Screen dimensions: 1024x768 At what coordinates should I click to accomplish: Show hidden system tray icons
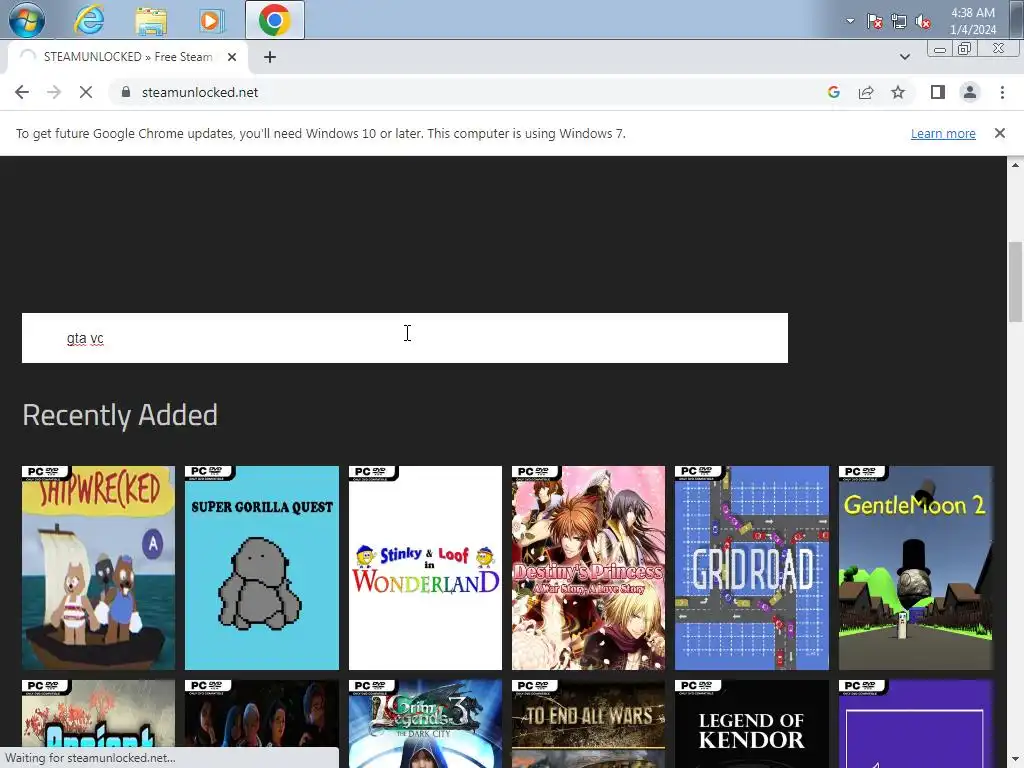pos(850,21)
